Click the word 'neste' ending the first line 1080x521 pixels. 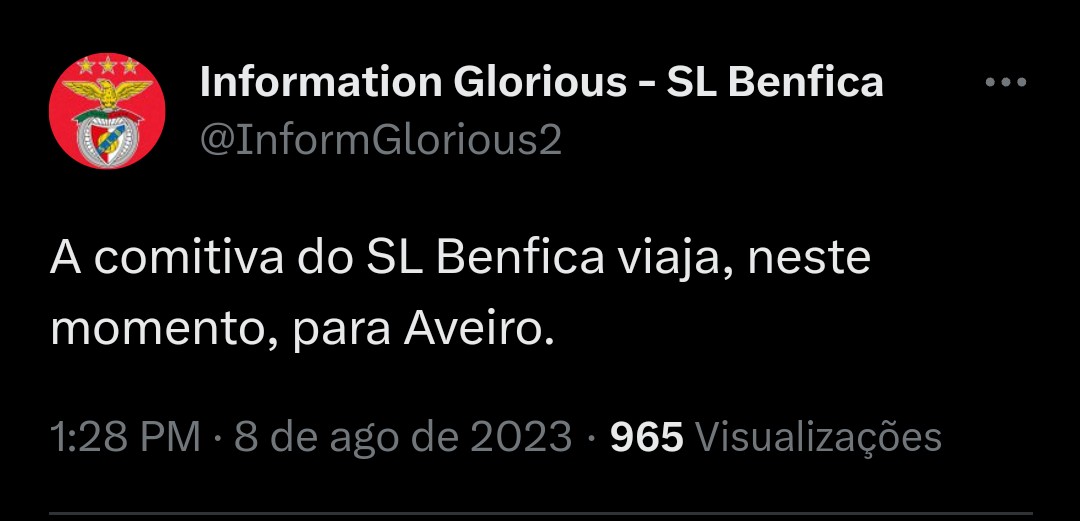[x=809, y=260]
